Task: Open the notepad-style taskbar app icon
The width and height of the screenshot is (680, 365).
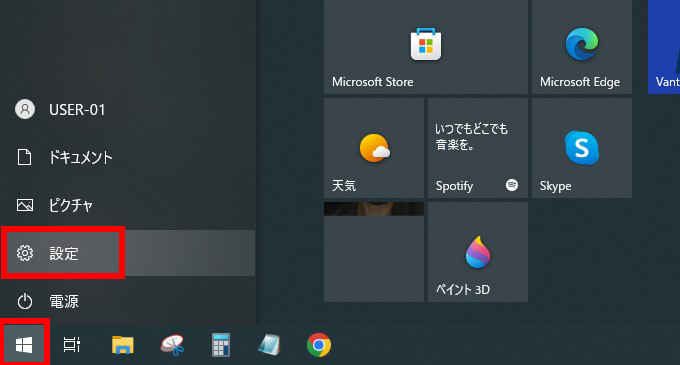Action: point(269,345)
